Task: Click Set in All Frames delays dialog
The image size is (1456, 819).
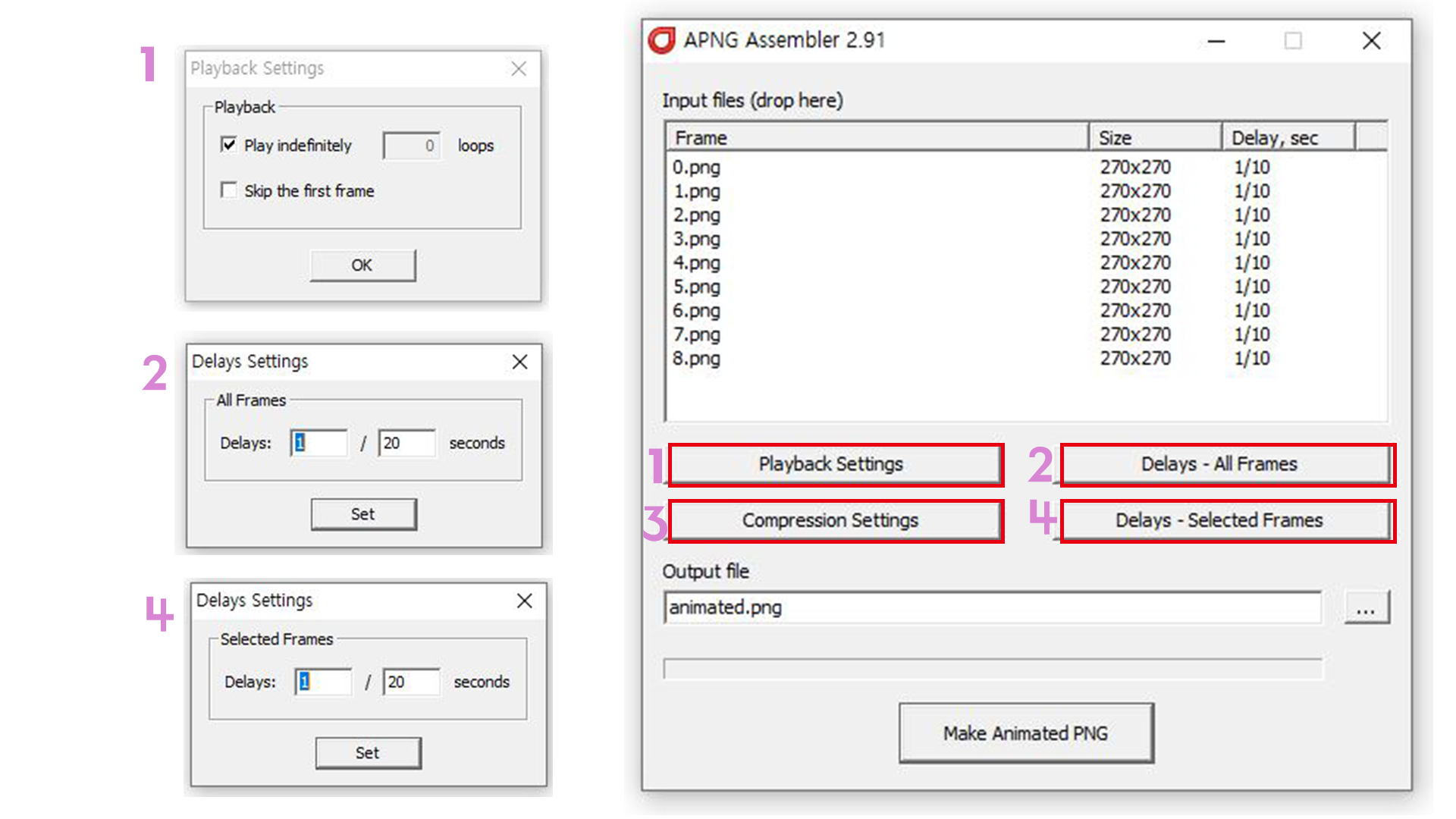Action: 363,514
